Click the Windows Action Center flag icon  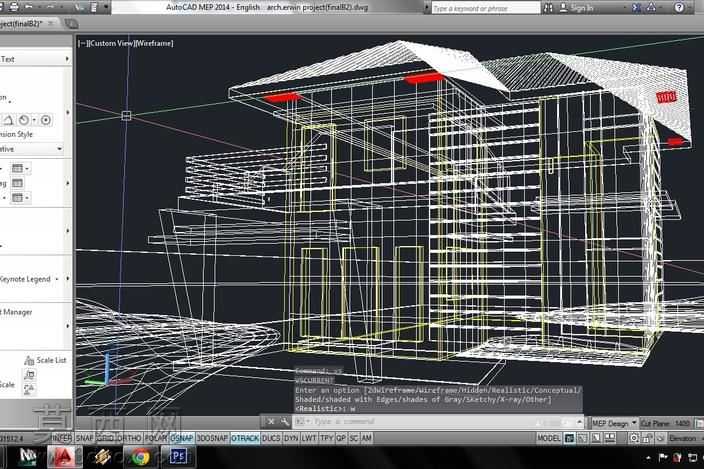(x=663, y=457)
